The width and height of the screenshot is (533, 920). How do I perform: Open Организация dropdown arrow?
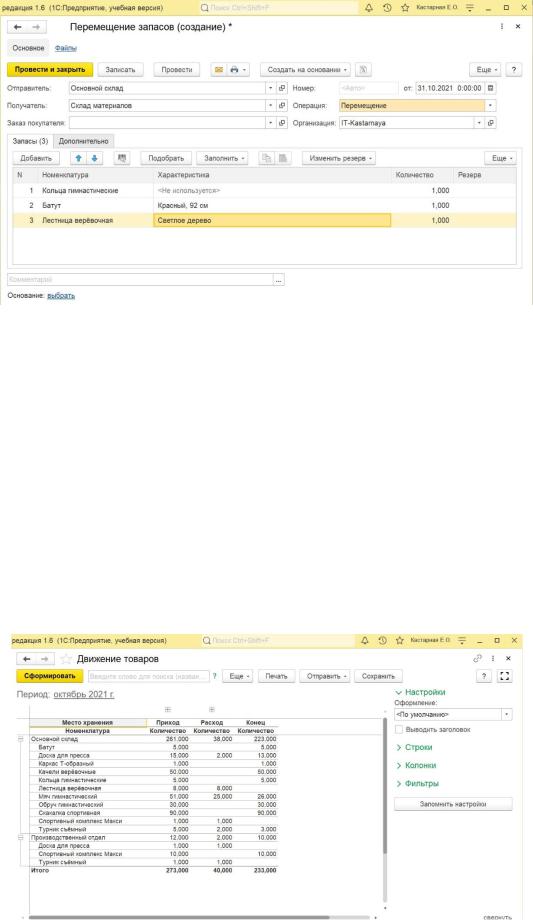[x=480, y=123]
